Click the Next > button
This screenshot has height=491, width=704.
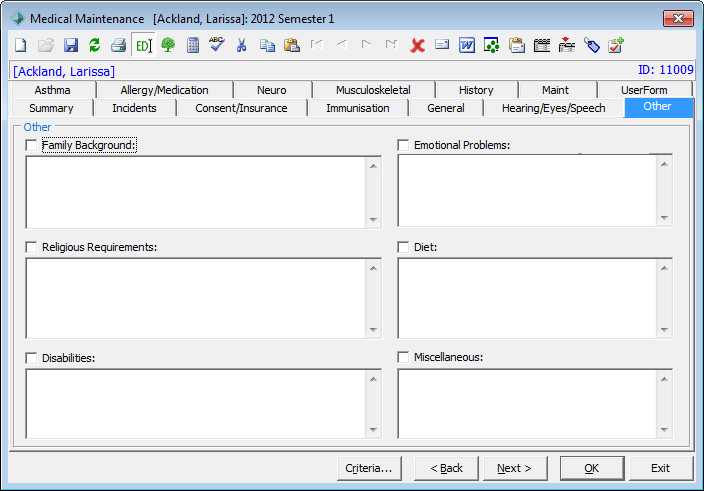coord(515,468)
